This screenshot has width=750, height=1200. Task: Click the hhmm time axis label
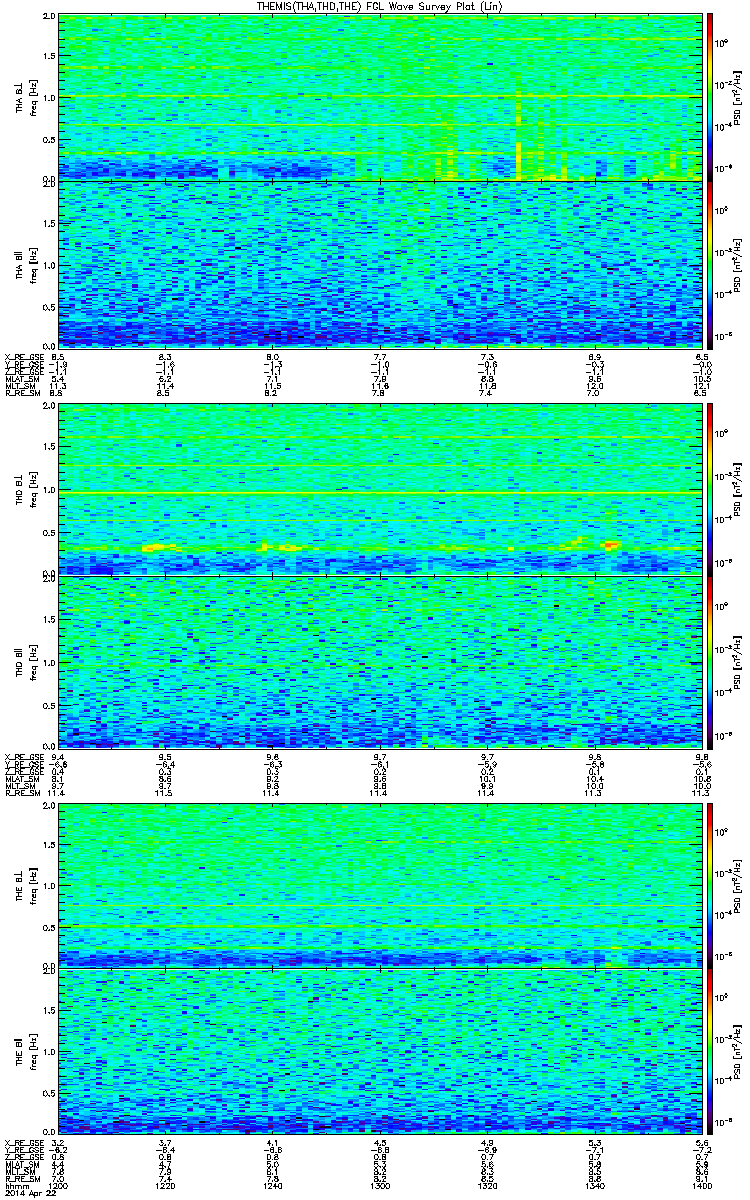pyautogui.click(x=15, y=1186)
